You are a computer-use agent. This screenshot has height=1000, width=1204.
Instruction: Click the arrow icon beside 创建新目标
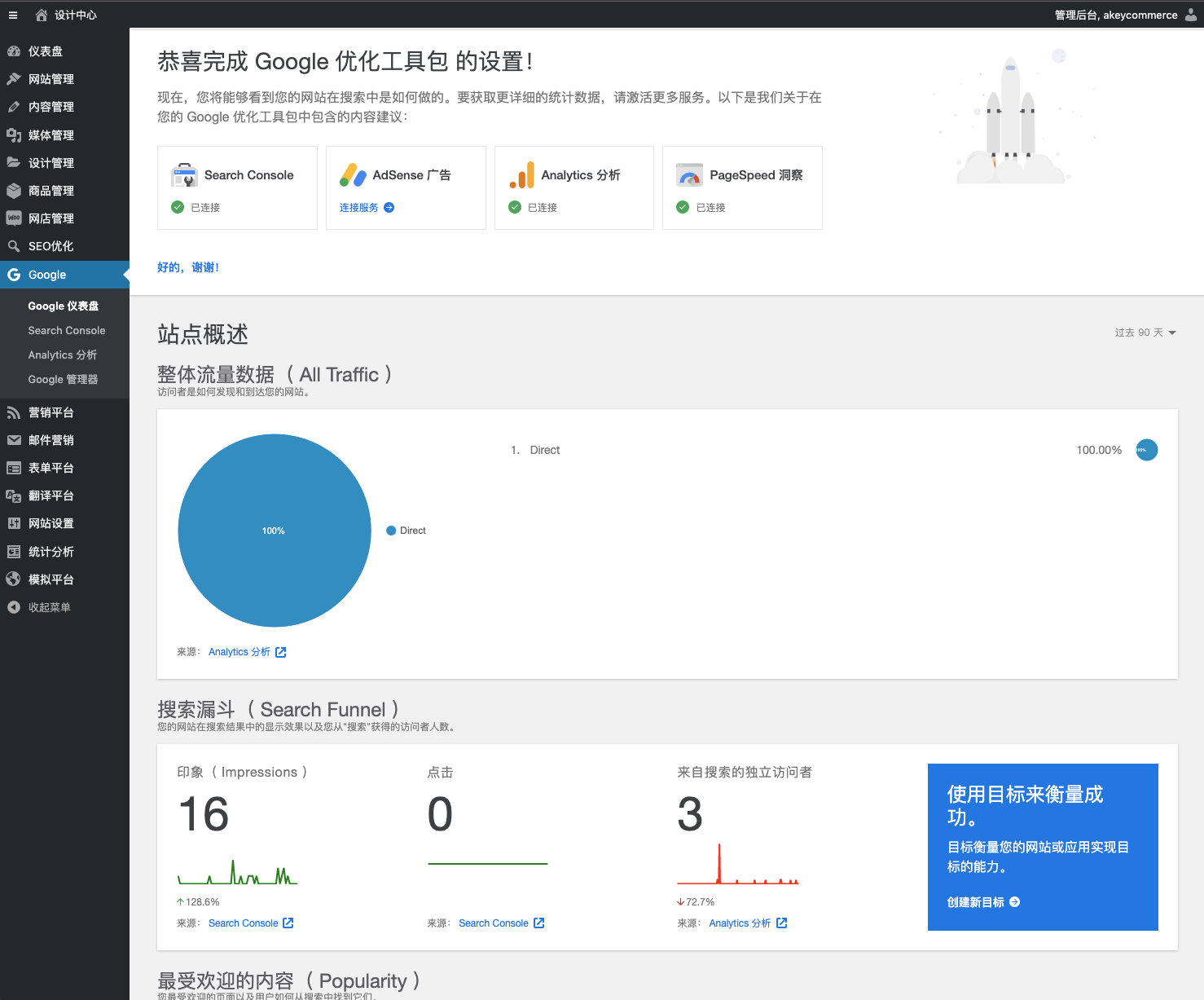(x=1014, y=902)
